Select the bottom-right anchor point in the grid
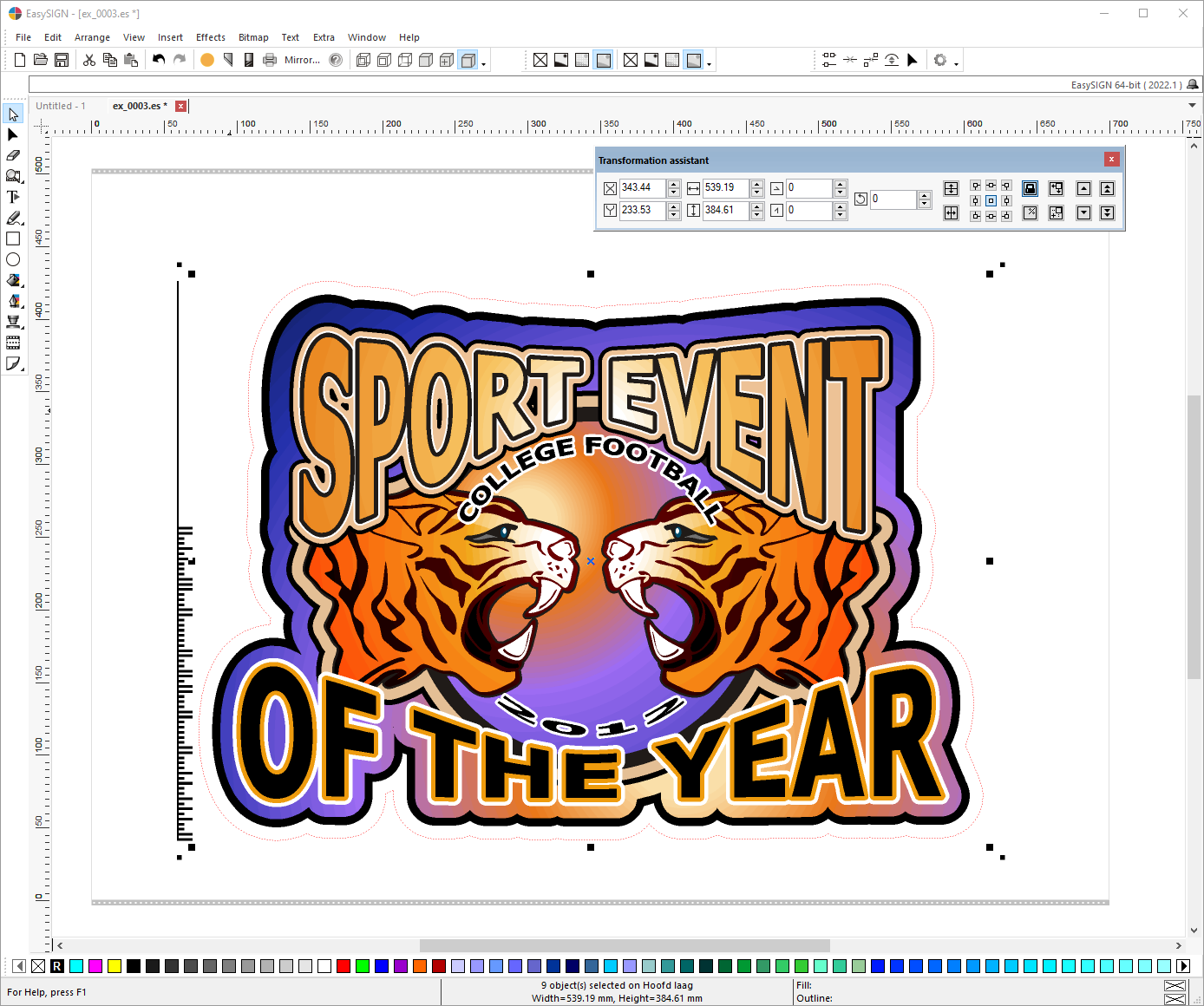This screenshot has height=1006, width=1204. point(1006,216)
